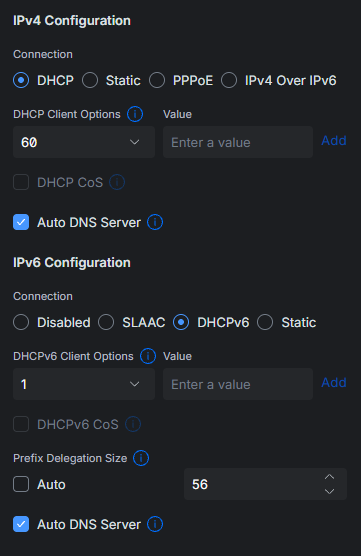This screenshot has height=556, width=361.
Task: Open DHCP Client Options dropdown showing 60
Action: pyautogui.click(x=84, y=142)
